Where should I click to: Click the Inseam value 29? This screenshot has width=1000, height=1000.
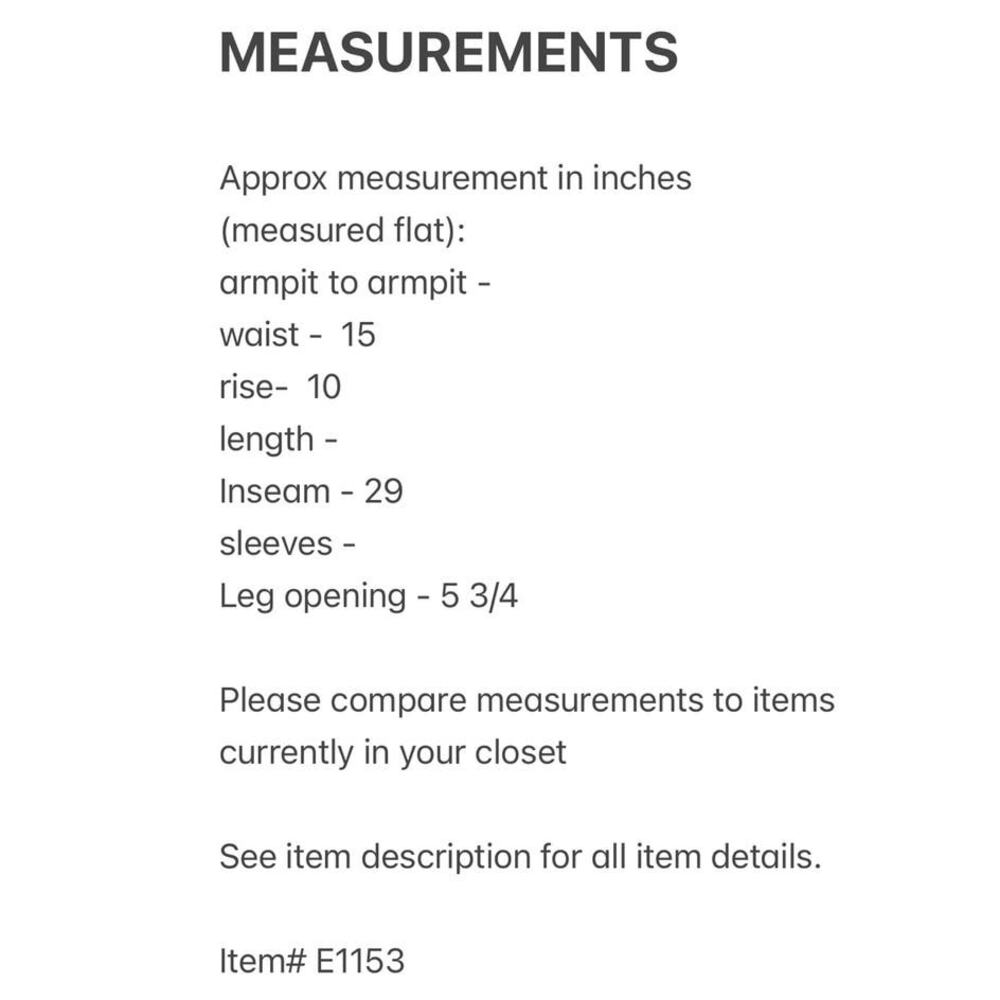(x=383, y=492)
